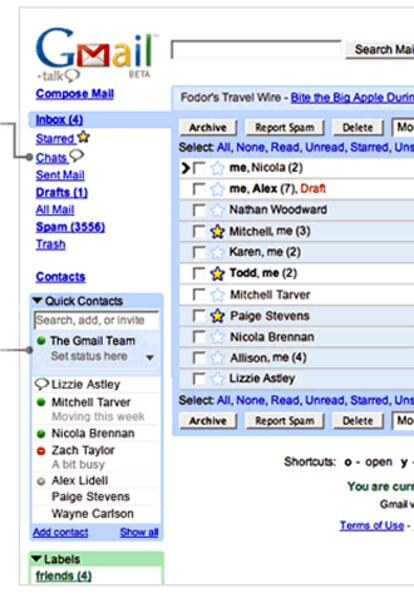414x603 pixels.
Task: Open the friends (4) label
Action: coord(63,576)
